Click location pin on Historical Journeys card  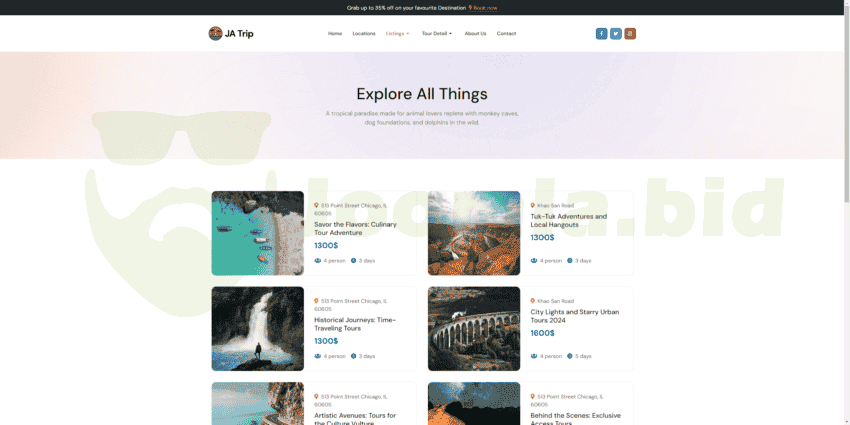coord(316,301)
